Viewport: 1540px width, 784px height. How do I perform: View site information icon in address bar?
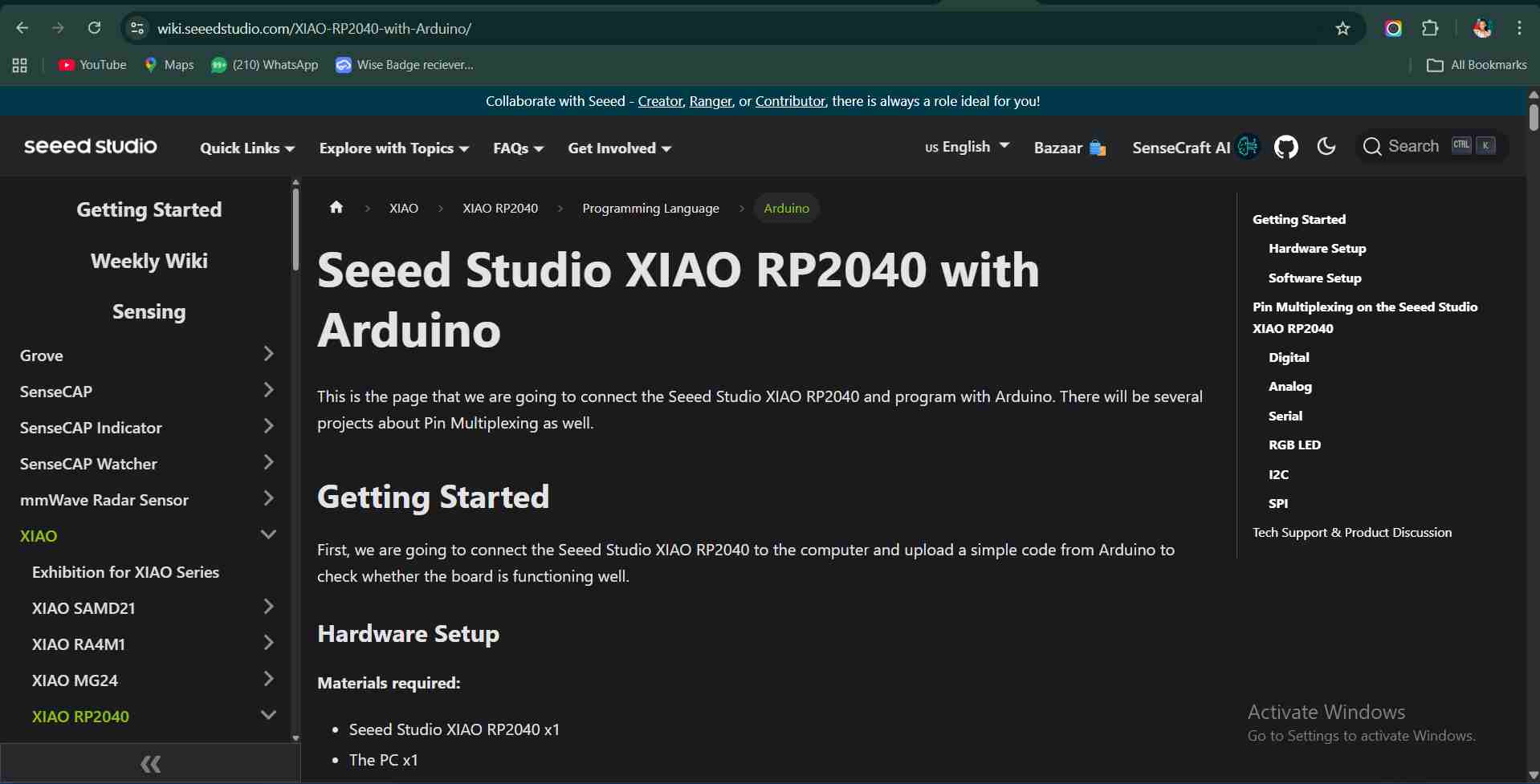pos(137,28)
